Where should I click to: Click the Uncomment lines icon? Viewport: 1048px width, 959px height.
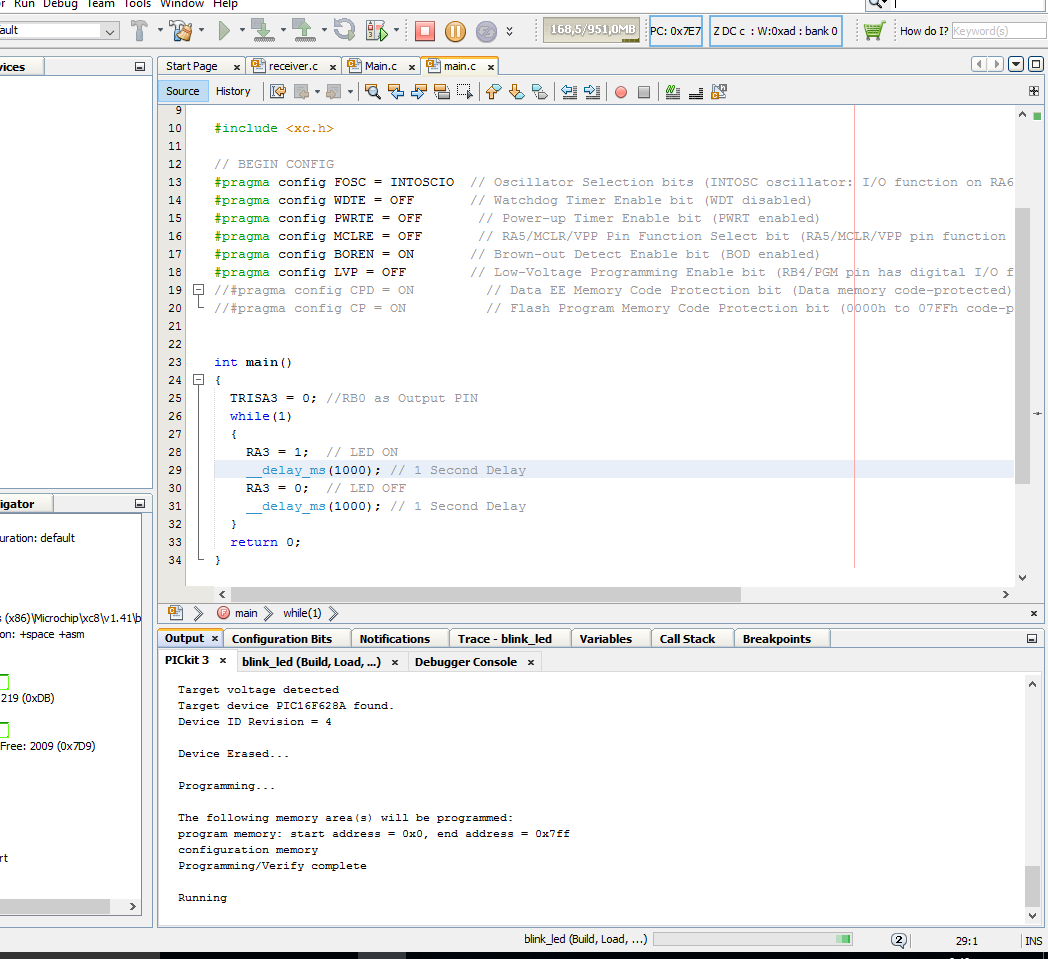[696, 92]
